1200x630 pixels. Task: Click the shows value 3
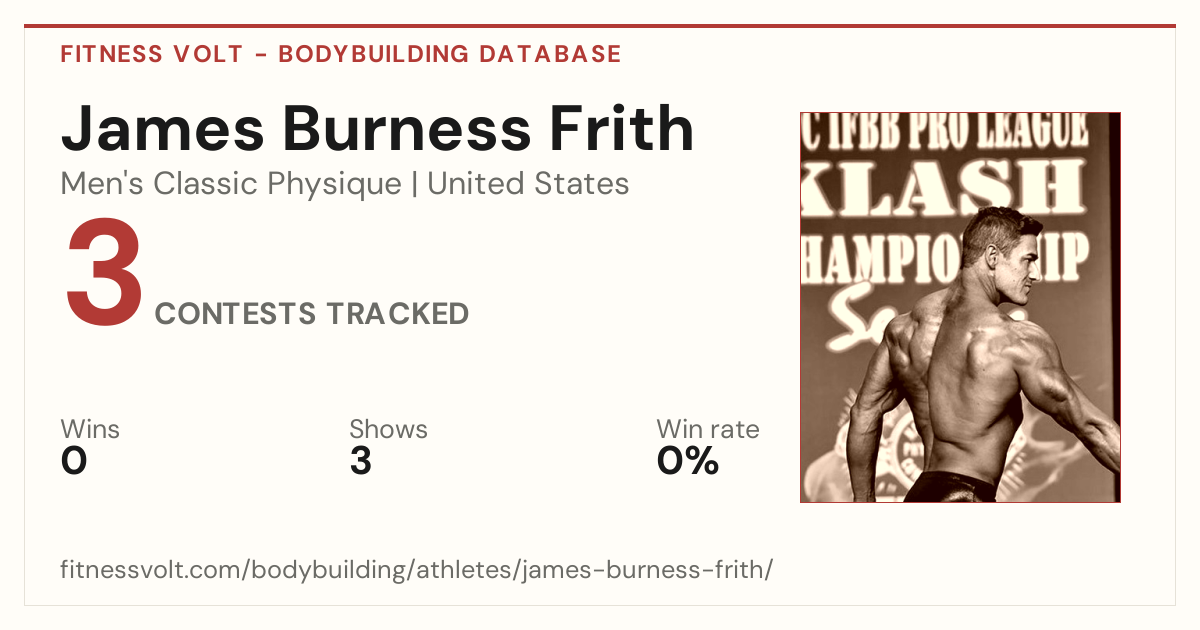360,461
